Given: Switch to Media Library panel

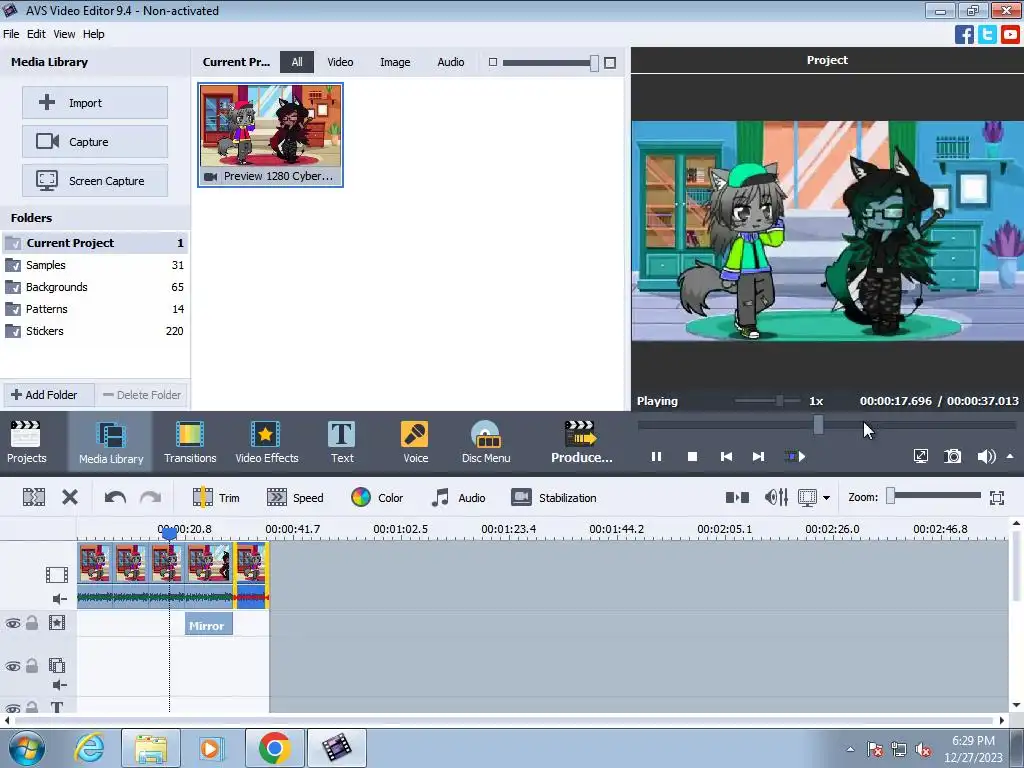Looking at the screenshot, I should [x=110, y=442].
